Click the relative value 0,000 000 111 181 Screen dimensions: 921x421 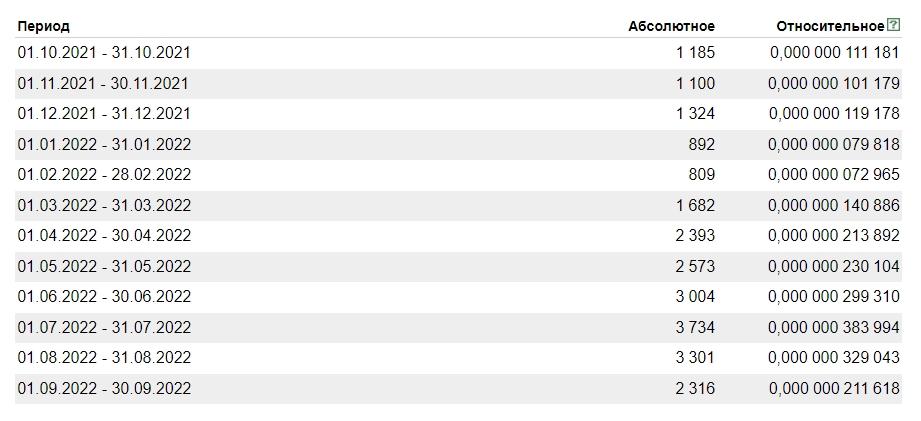point(835,53)
